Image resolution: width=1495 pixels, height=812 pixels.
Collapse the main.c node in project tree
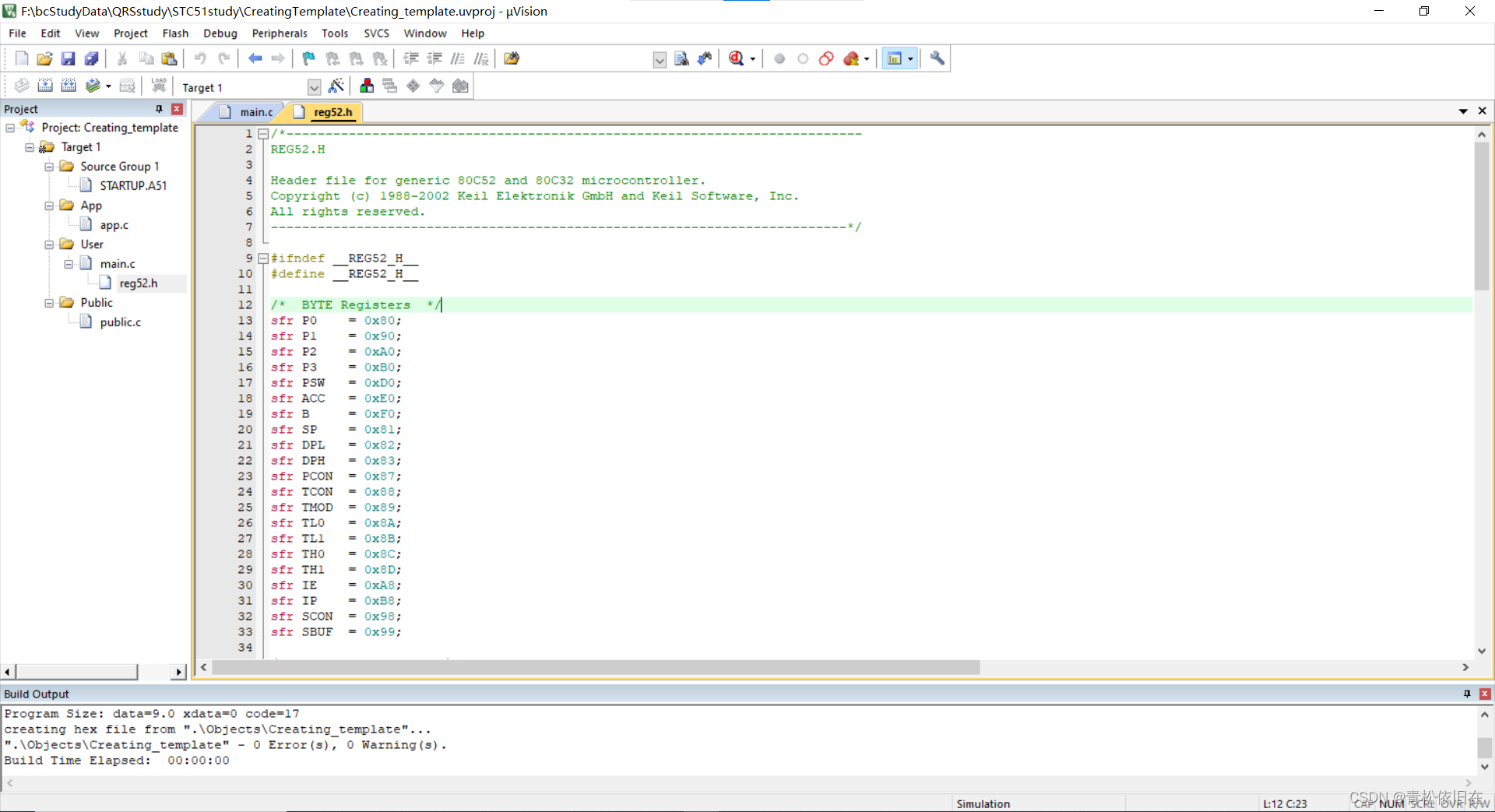pyautogui.click(x=69, y=264)
